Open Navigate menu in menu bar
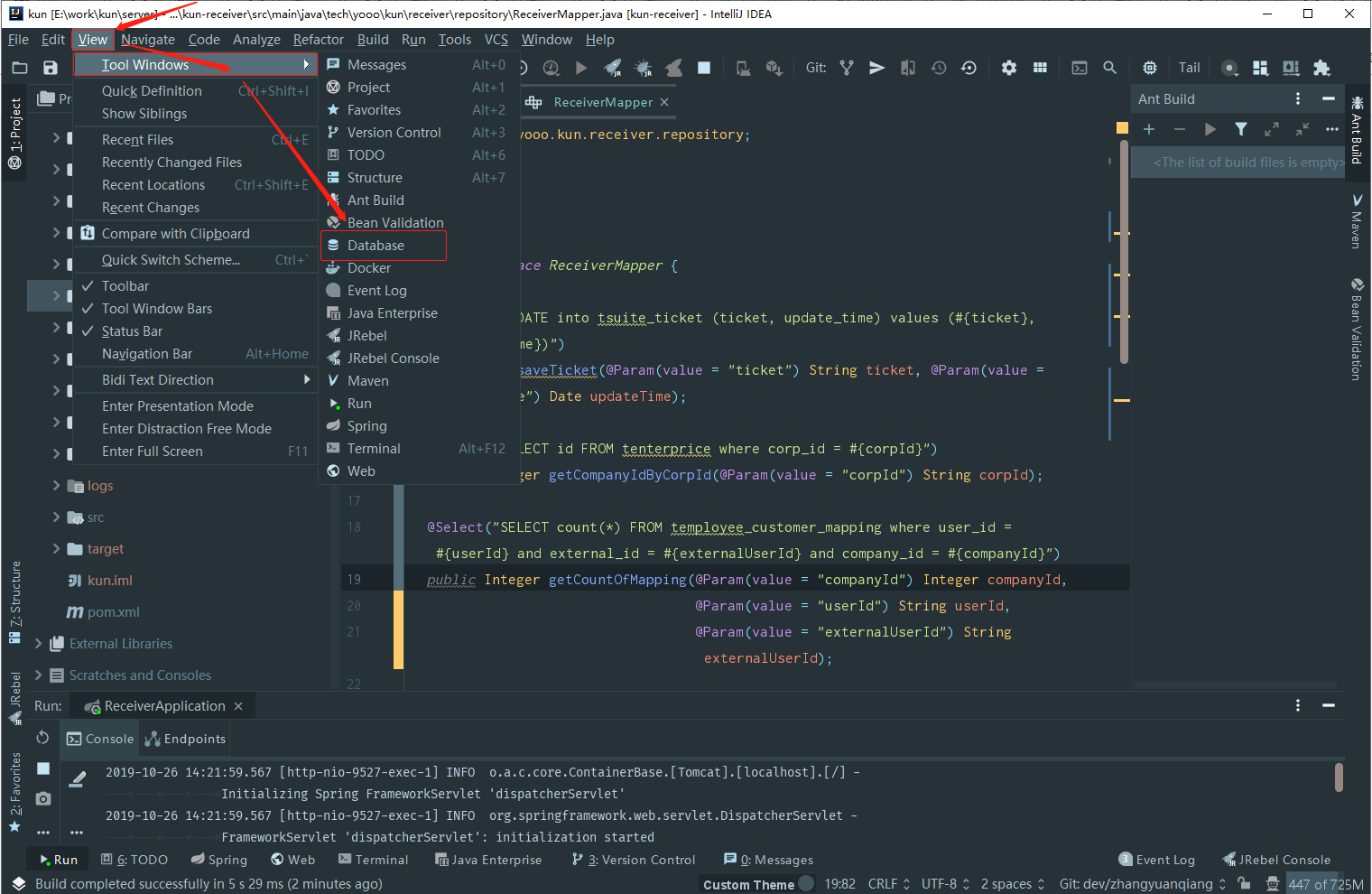The height and width of the screenshot is (894, 1372). 148,40
